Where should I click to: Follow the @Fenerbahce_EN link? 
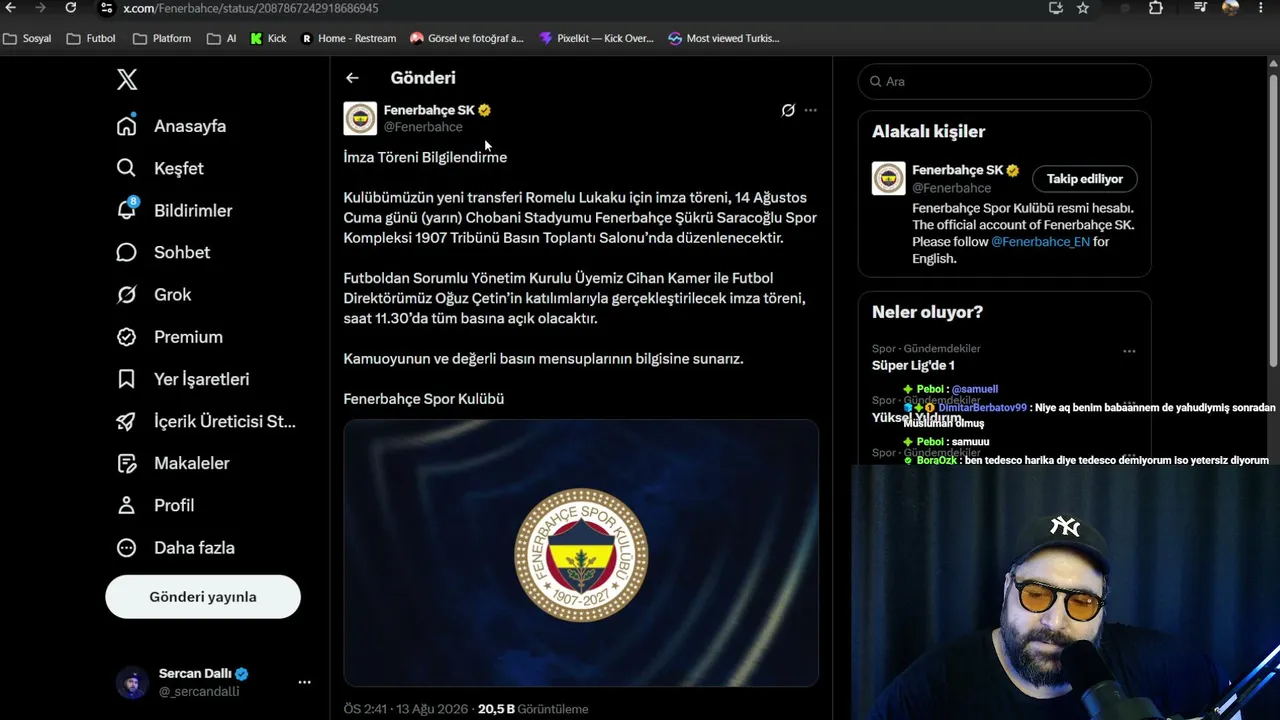coord(1040,242)
